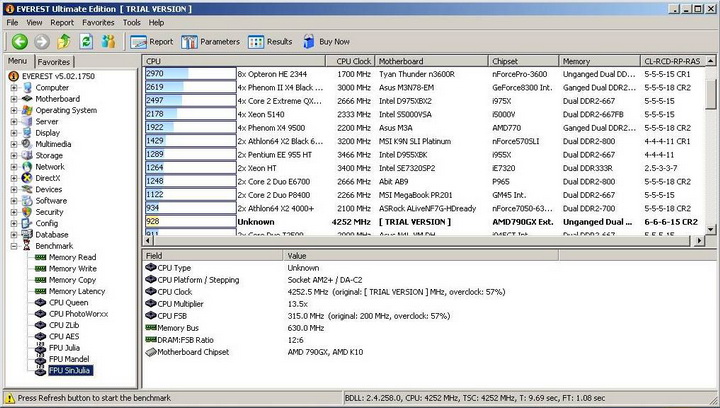This screenshot has width=720, height=408.
Task: Sort by the Motherboard column header
Action: pos(431,61)
